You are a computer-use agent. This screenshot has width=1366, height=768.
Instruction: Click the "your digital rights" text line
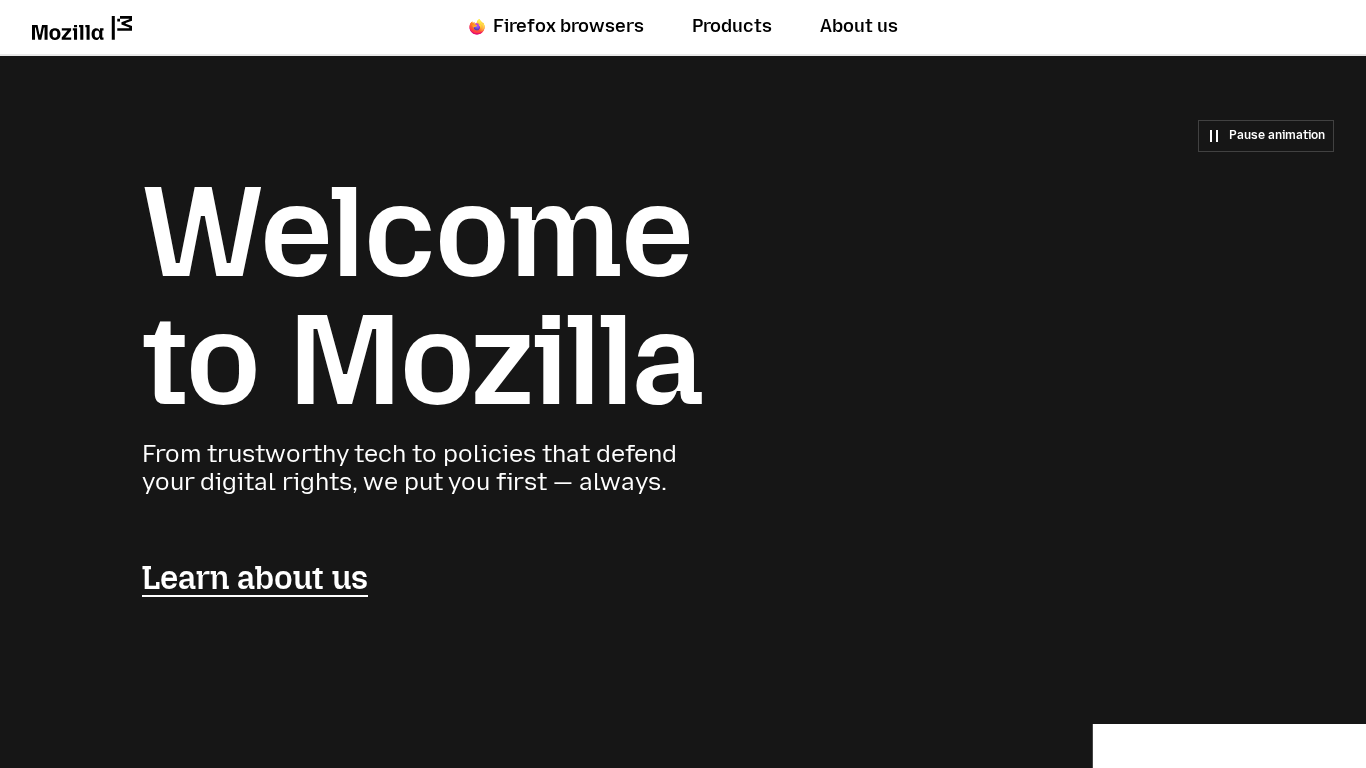pos(403,482)
